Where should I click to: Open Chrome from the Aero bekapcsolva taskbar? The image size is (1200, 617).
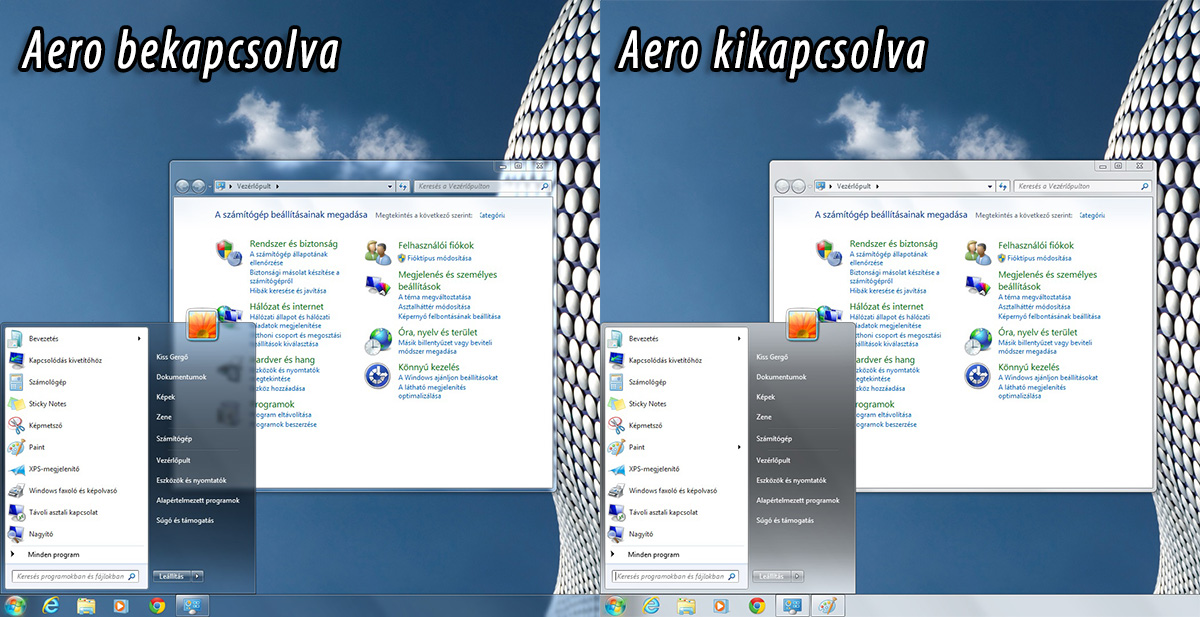pos(157,605)
